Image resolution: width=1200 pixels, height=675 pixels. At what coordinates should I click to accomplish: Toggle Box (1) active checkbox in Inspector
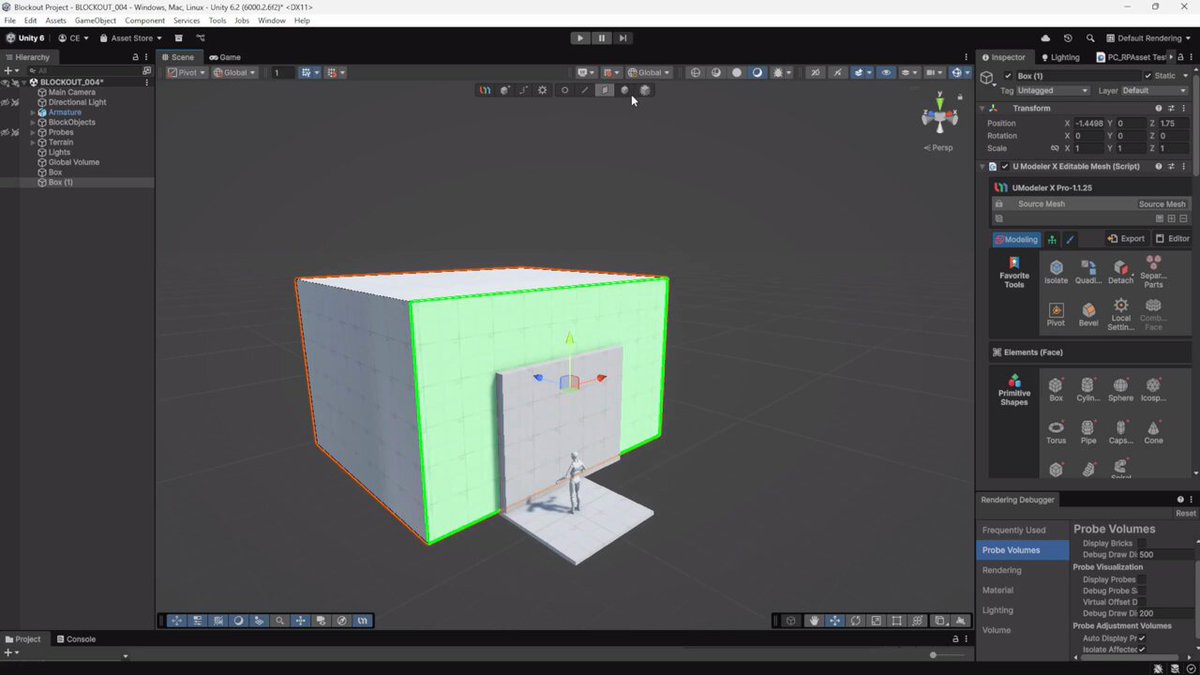tap(1006, 76)
